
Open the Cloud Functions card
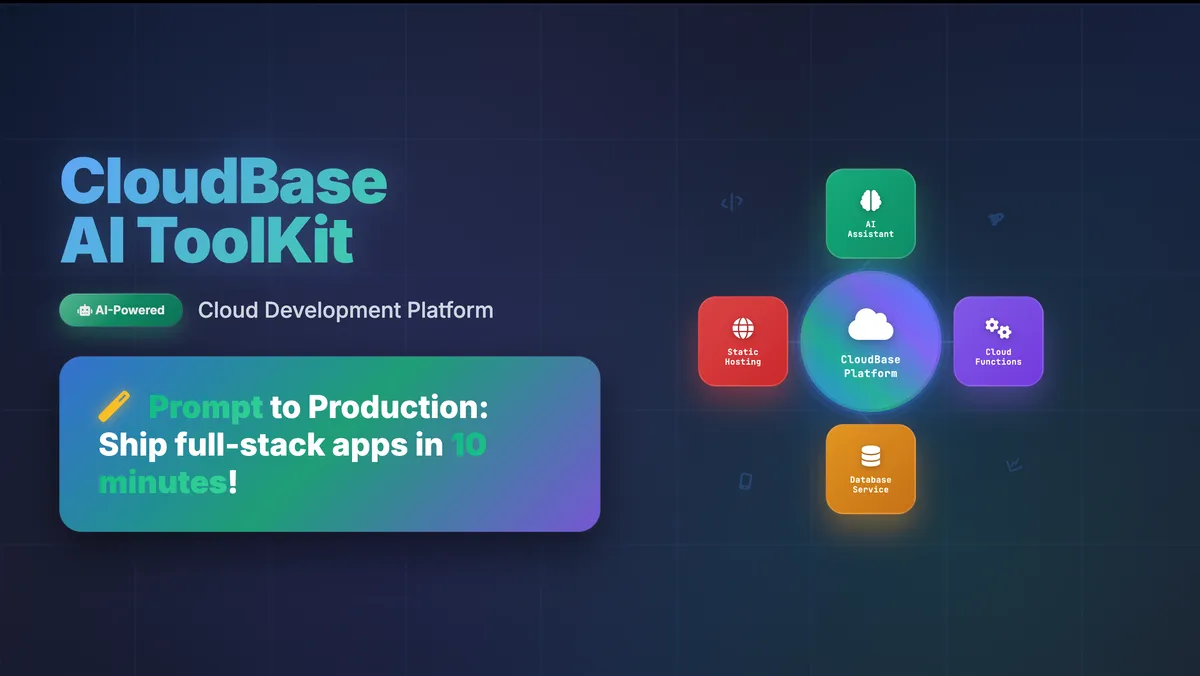tap(997, 341)
